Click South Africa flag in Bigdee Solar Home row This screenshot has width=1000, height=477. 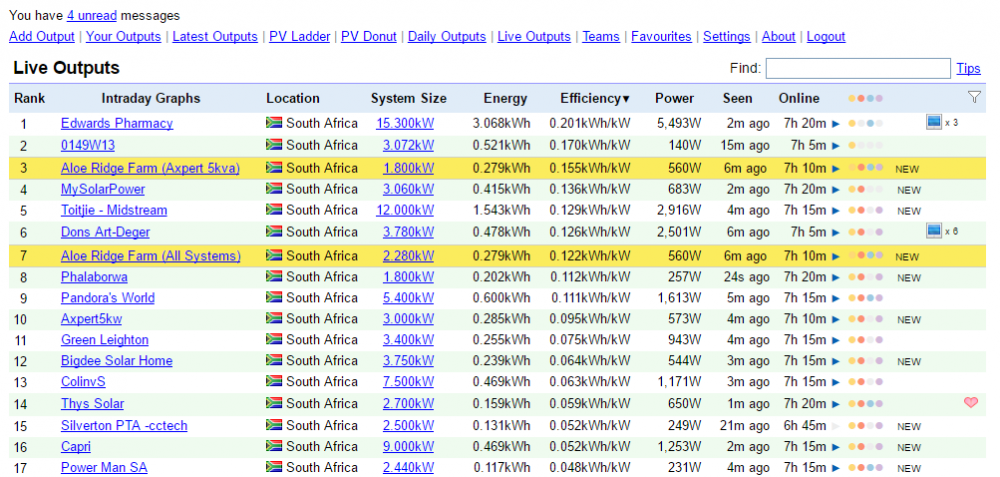pyautogui.click(x=274, y=360)
